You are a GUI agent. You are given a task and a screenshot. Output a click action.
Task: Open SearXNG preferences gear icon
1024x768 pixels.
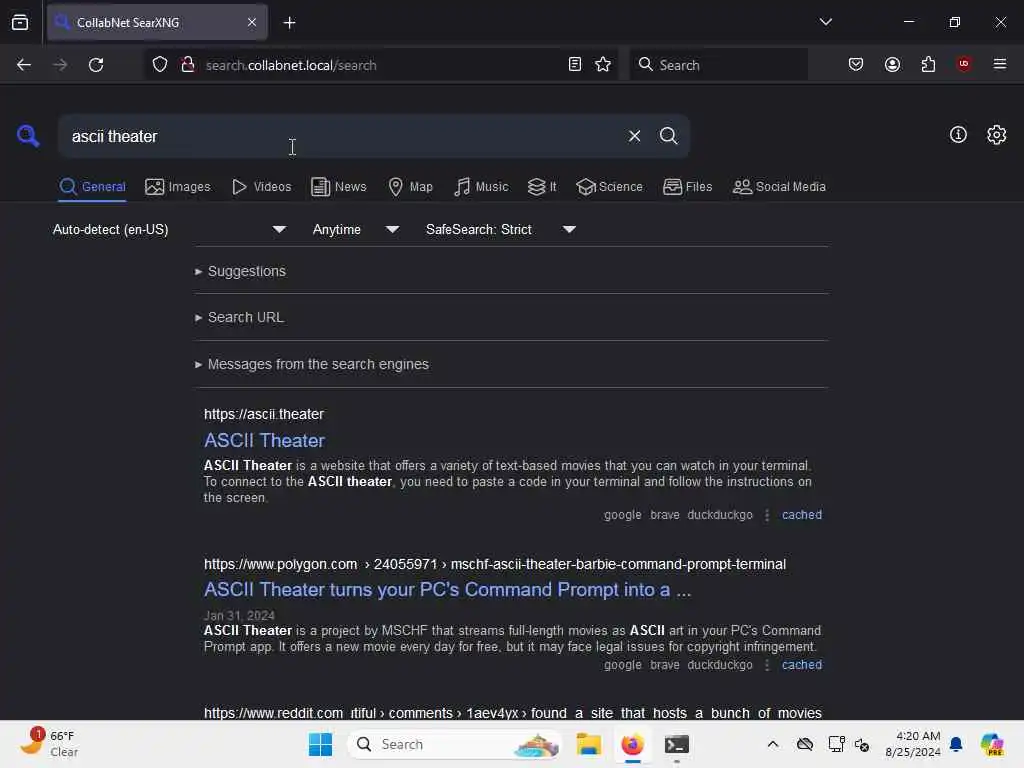996,135
